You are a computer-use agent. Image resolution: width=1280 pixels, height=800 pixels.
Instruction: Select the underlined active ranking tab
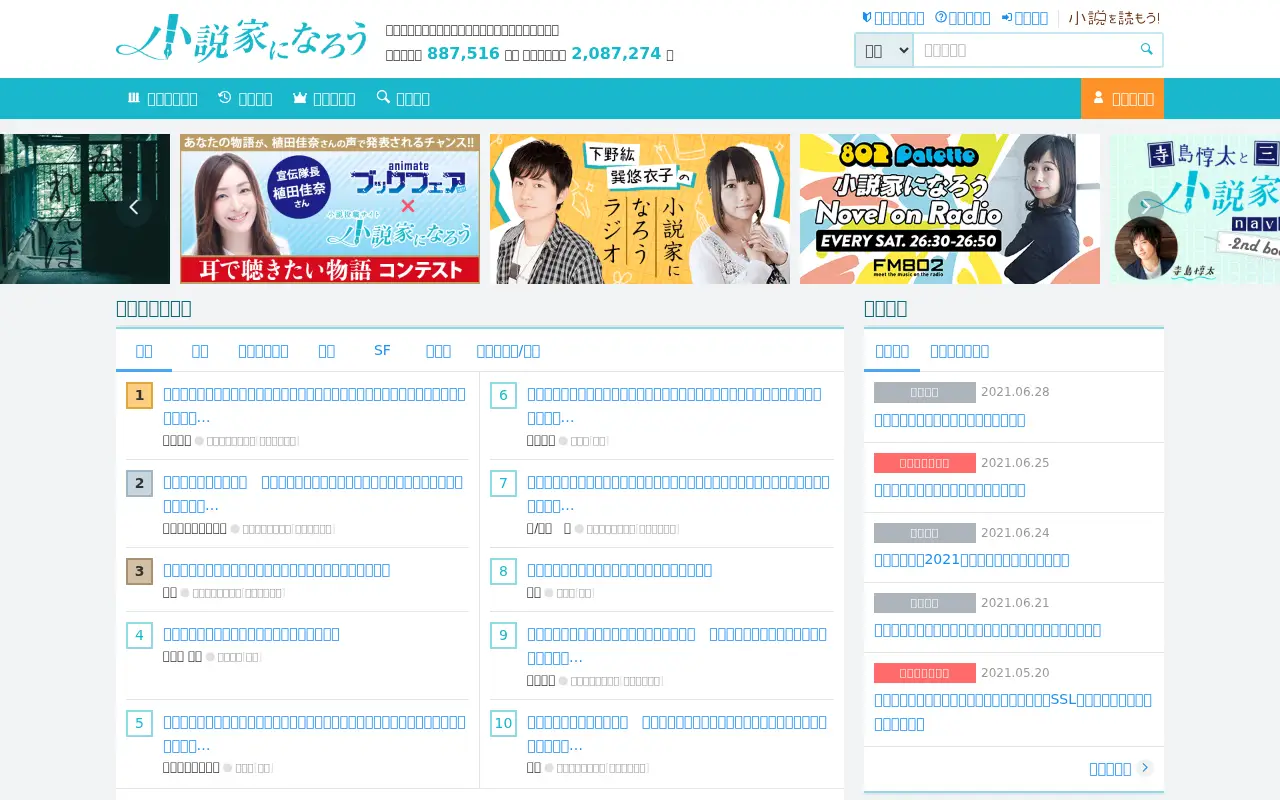(x=144, y=350)
